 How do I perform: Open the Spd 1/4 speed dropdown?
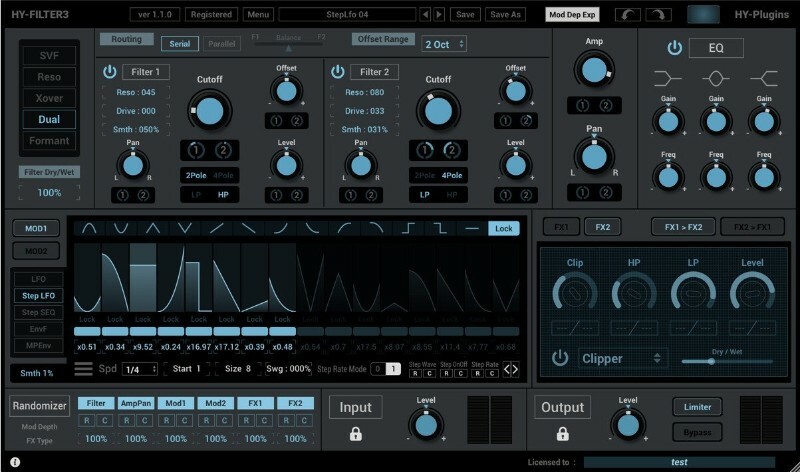coord(139,369)
